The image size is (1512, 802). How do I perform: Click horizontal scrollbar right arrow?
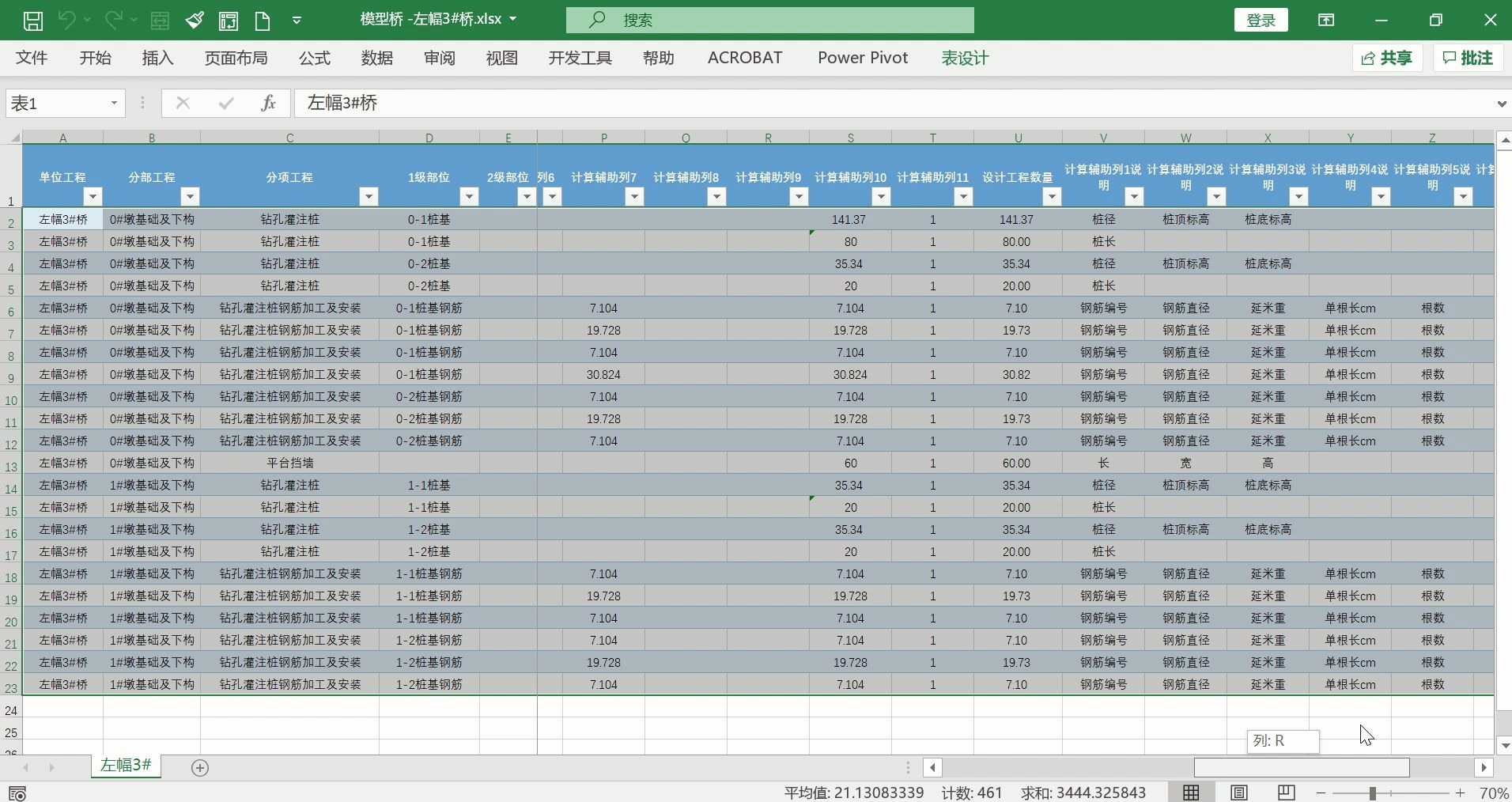pos(1484,767)
